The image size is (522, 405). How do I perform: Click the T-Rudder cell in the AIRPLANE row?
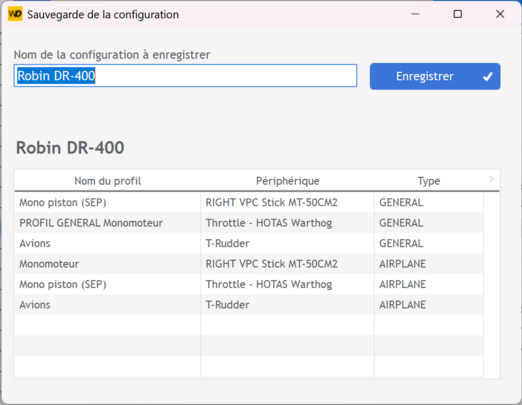point(287,305)
